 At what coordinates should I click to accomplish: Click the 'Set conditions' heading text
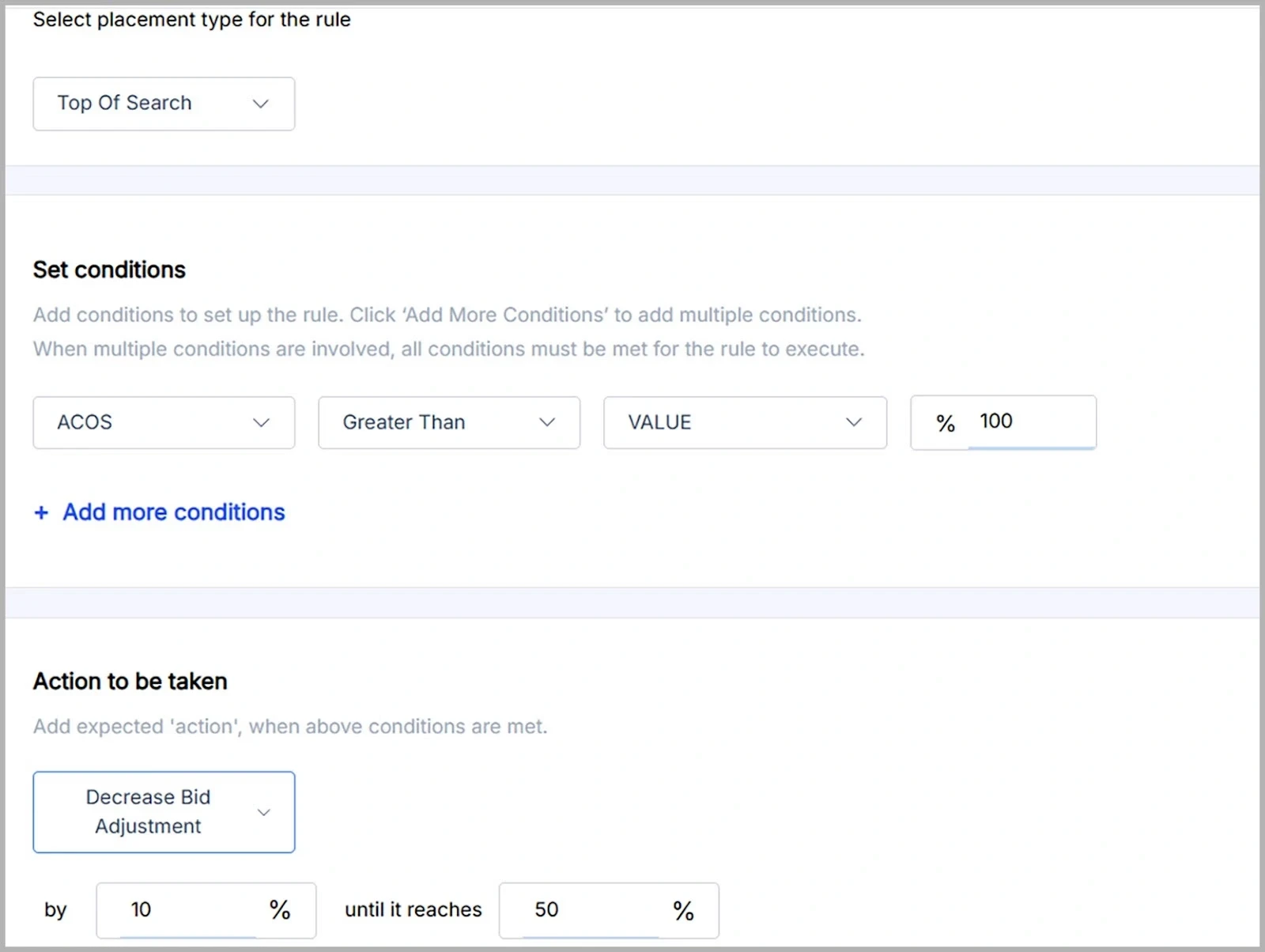click(109, 270)
